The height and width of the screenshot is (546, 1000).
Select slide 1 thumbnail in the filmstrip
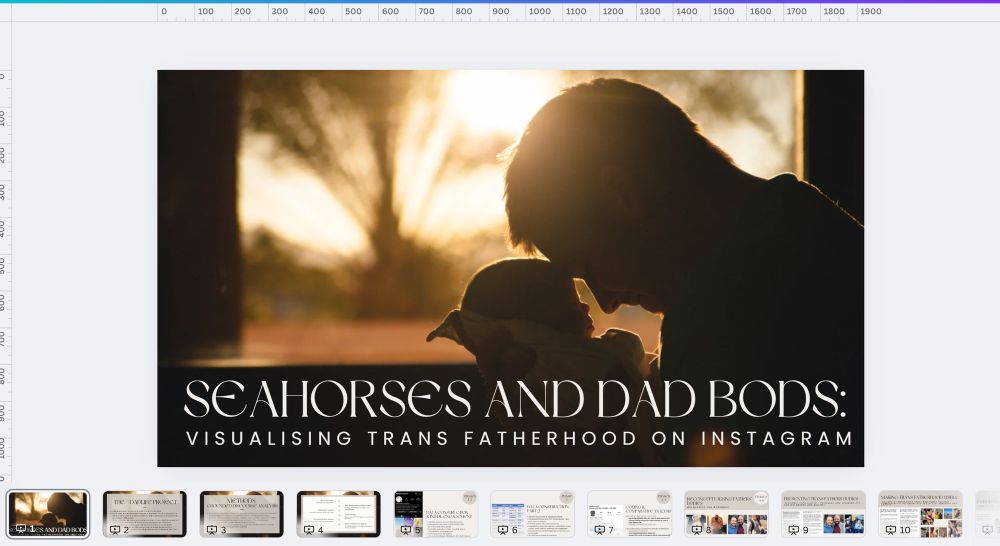click(48, 514)
